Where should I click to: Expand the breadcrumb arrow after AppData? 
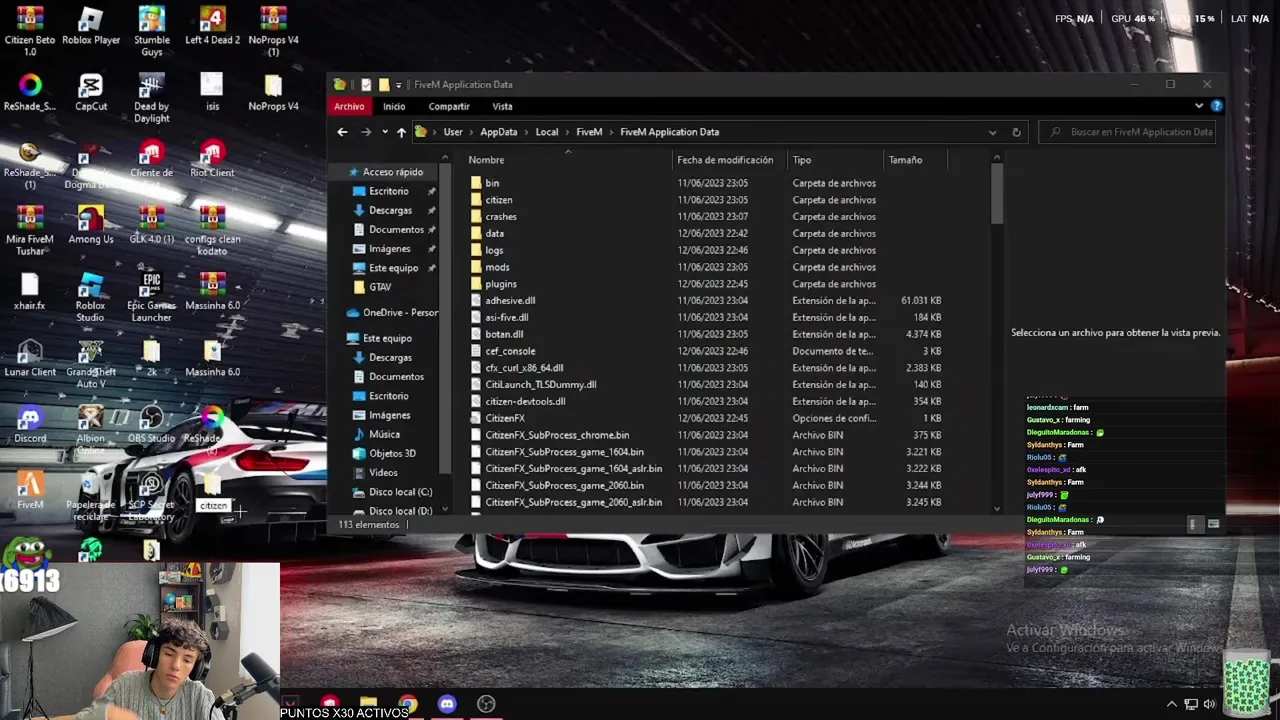coord(526,132)
